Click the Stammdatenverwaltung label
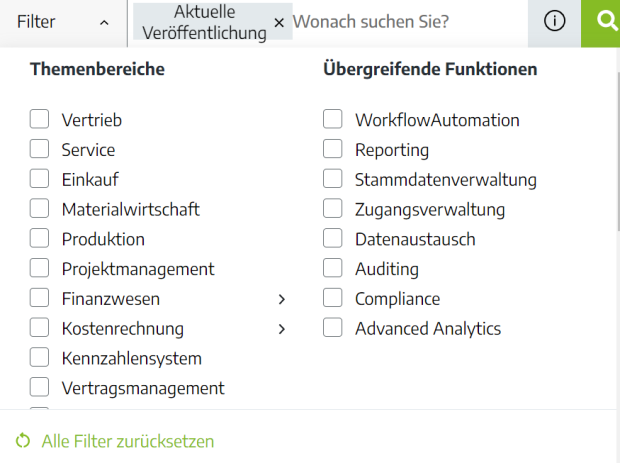This screenshot has height=463, width=620. pos(446,180)
